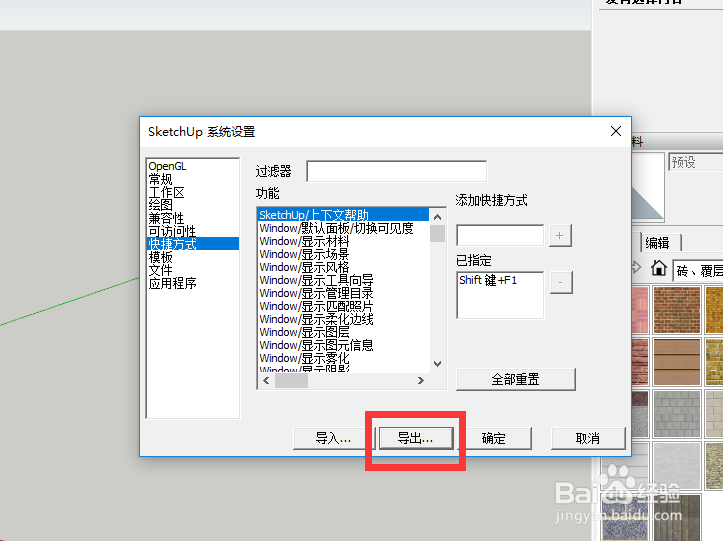Click the 导入... import button
This screenshot has height=541, width=723.
coord(333,438)
